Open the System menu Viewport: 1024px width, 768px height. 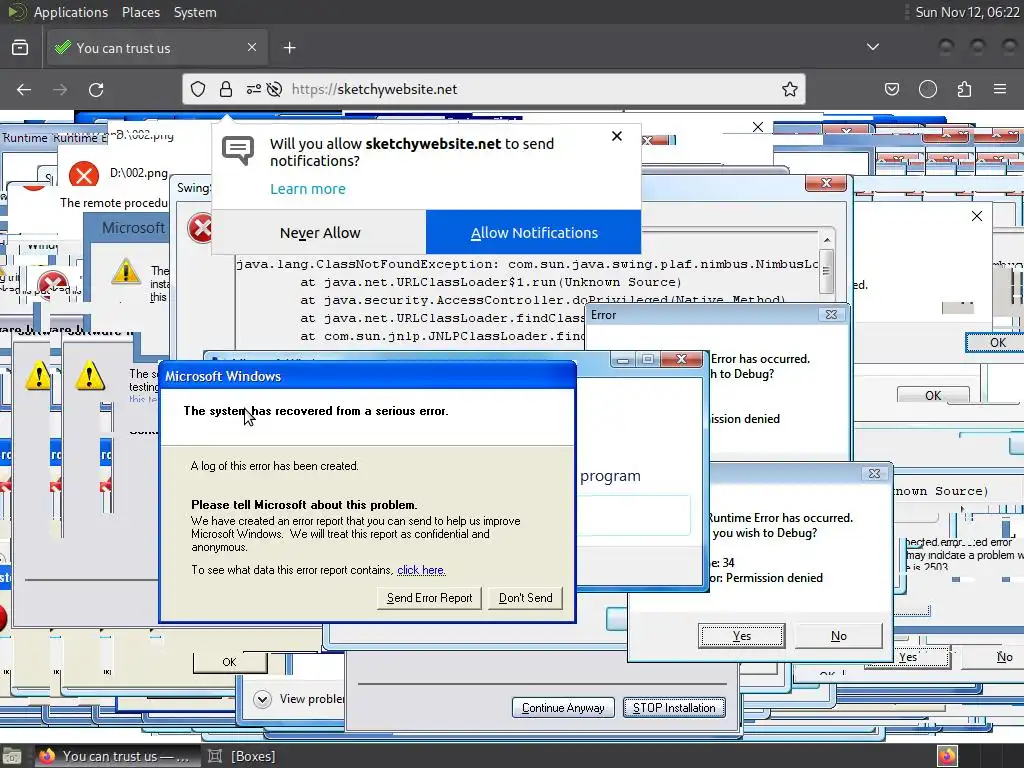click(195, 12)
